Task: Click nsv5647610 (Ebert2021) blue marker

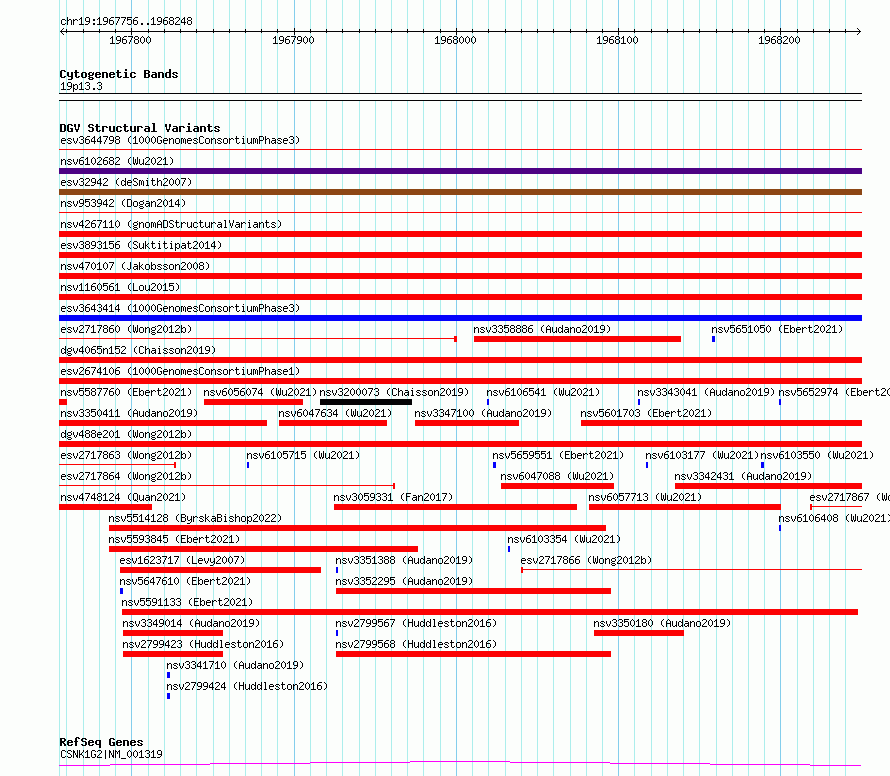Action: (x=121, y=591)
